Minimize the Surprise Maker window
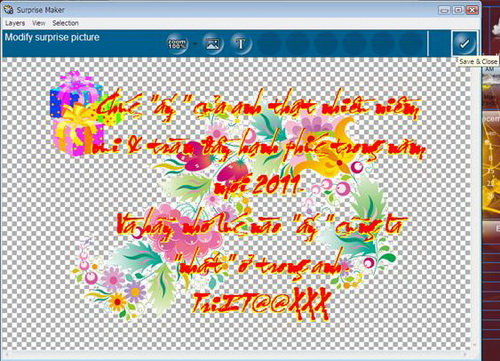500x361 pixels. [444, 10]
